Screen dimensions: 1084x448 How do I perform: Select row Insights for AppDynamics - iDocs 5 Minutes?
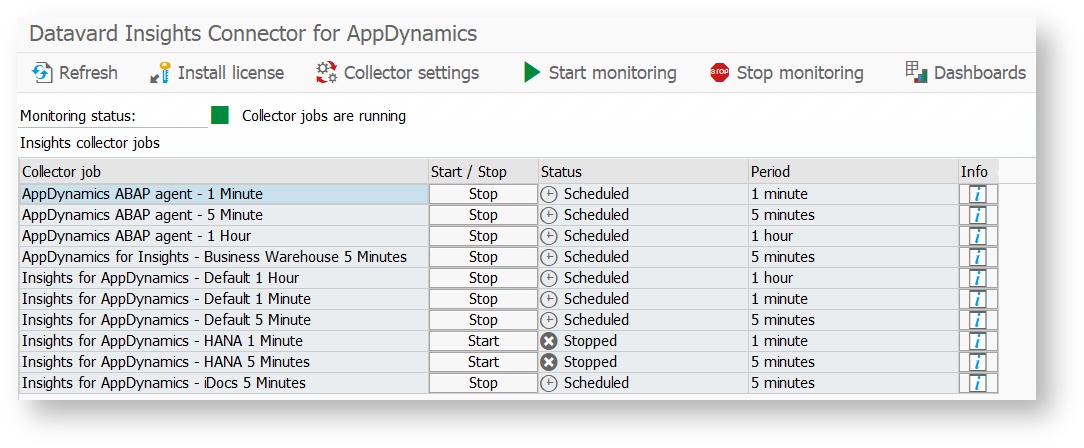pos(223,383)
